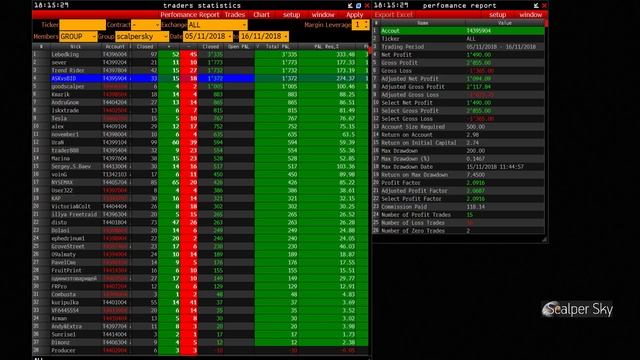Sort by Nick column header
This screenshot has height=360, width=640.
[x=76, y=47]
